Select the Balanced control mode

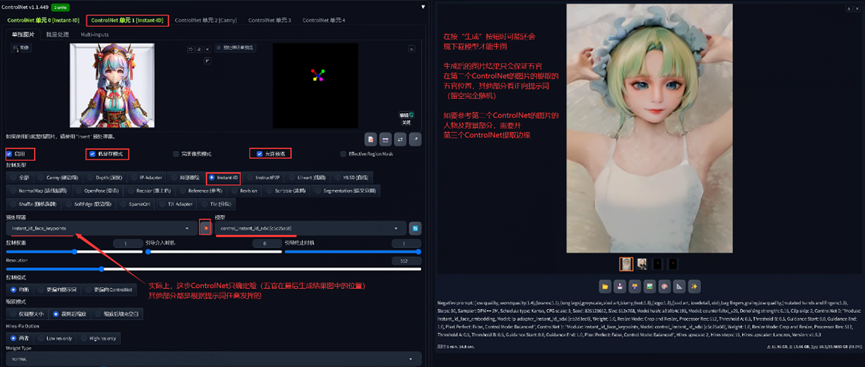19,290
